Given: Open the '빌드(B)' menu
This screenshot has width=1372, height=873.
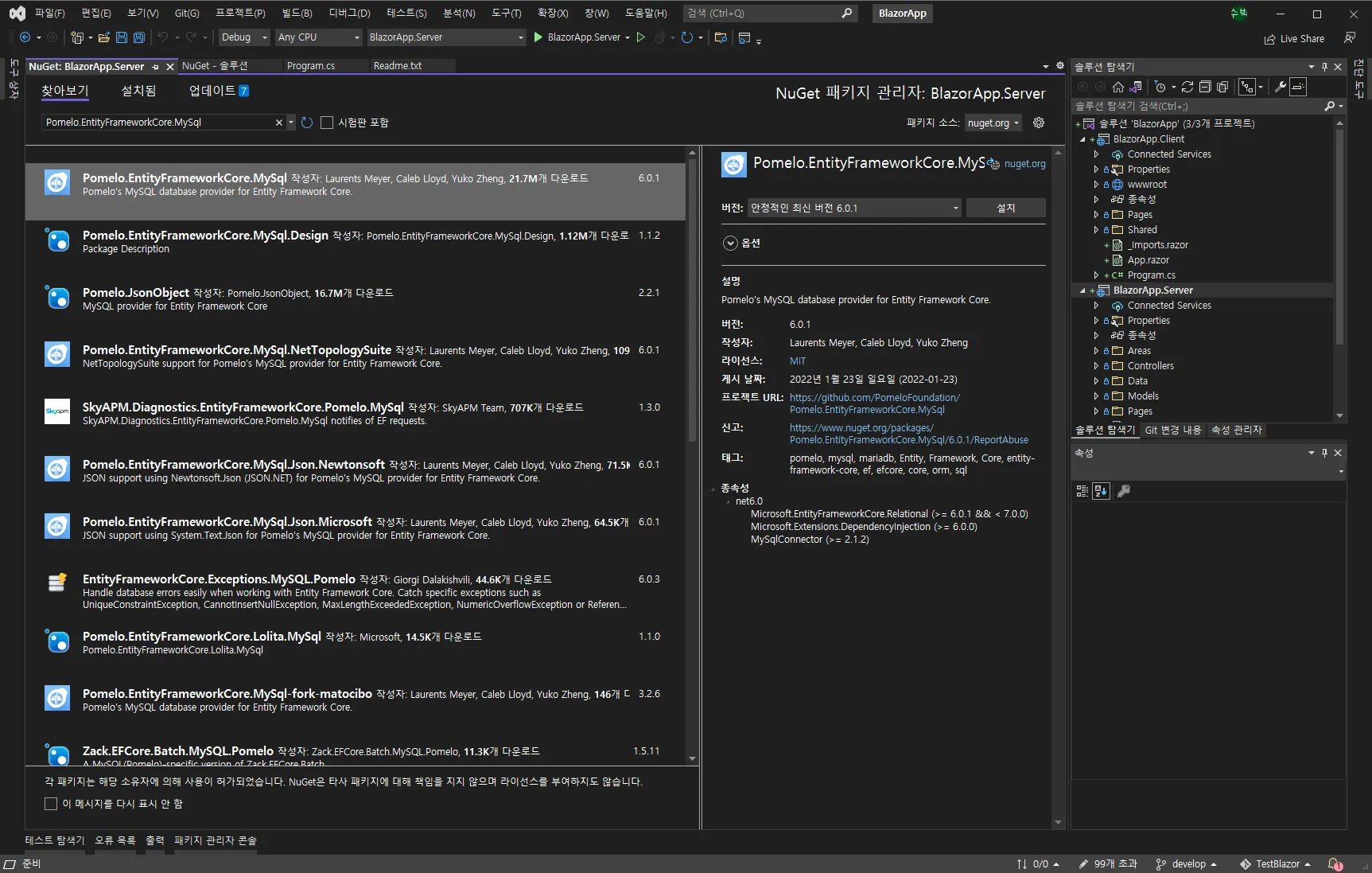Looking at the screenshot, I should [297, 13].
